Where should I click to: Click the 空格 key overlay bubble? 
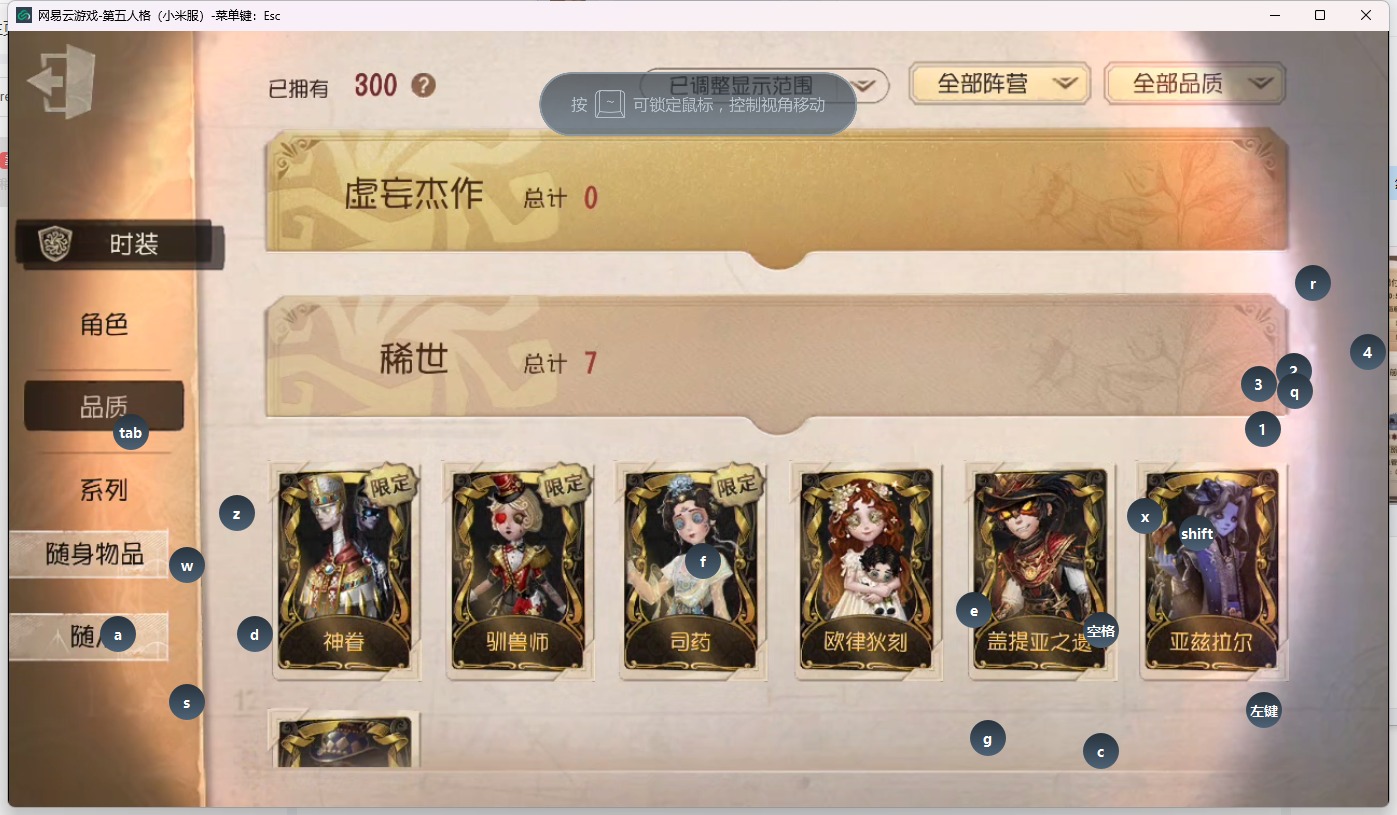pyautogui.click(x=1101, y=630)
